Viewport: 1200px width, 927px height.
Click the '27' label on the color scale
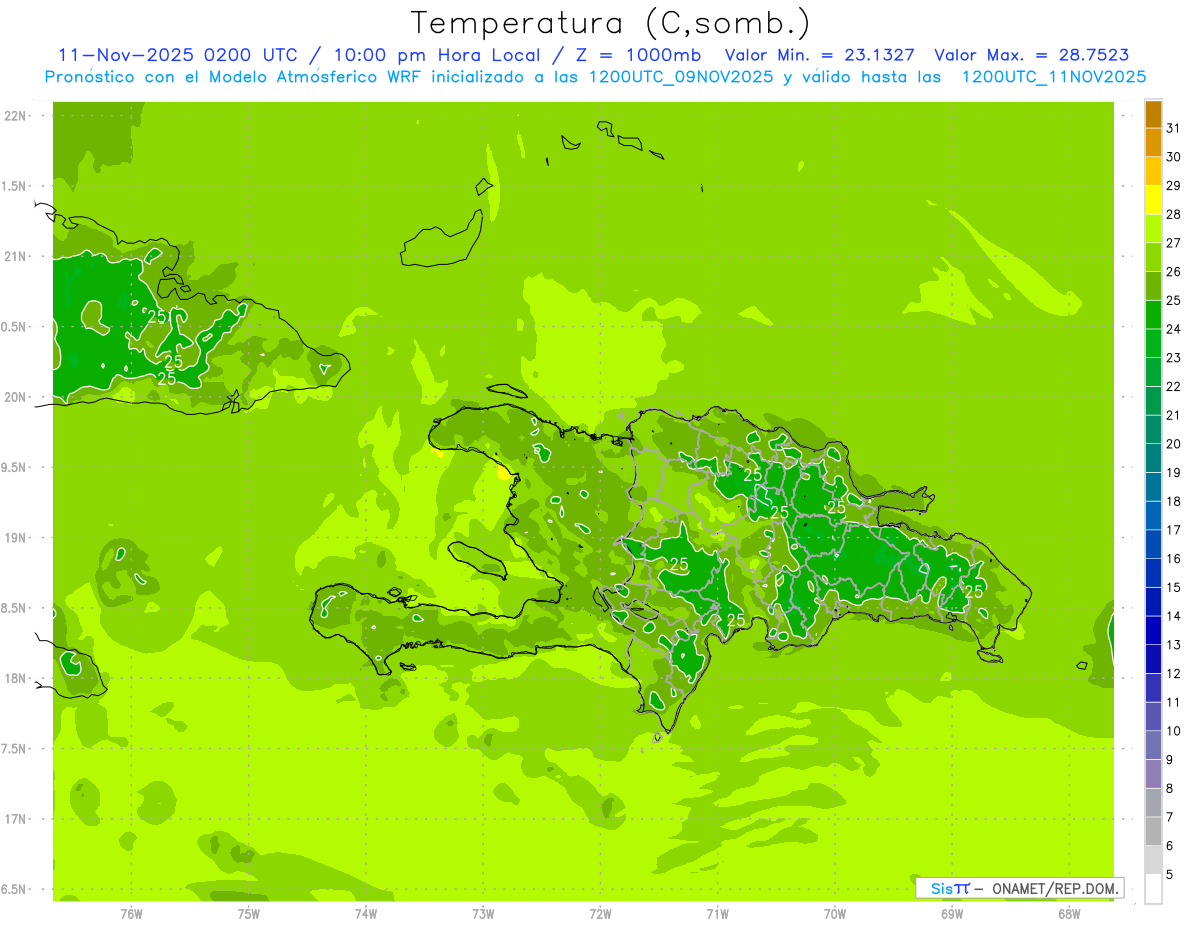coord(1174,243)
